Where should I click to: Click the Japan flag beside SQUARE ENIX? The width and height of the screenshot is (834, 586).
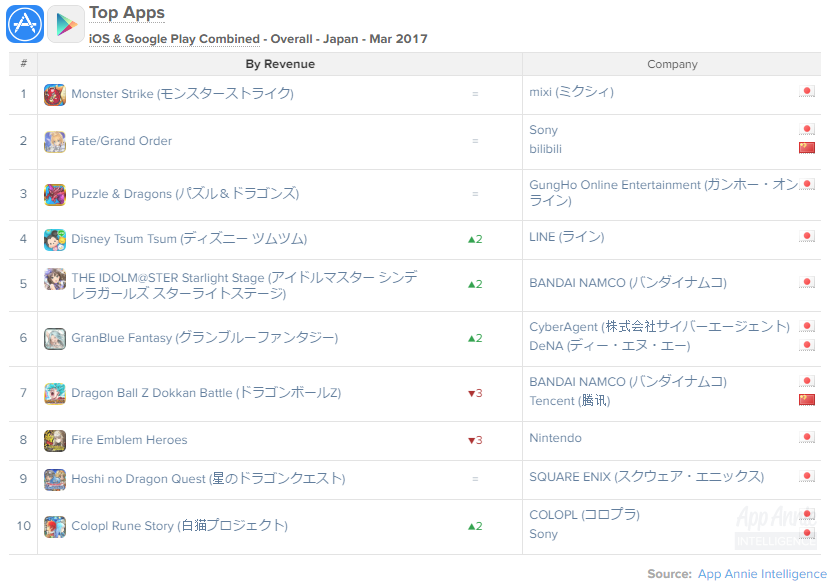point(807,476)
